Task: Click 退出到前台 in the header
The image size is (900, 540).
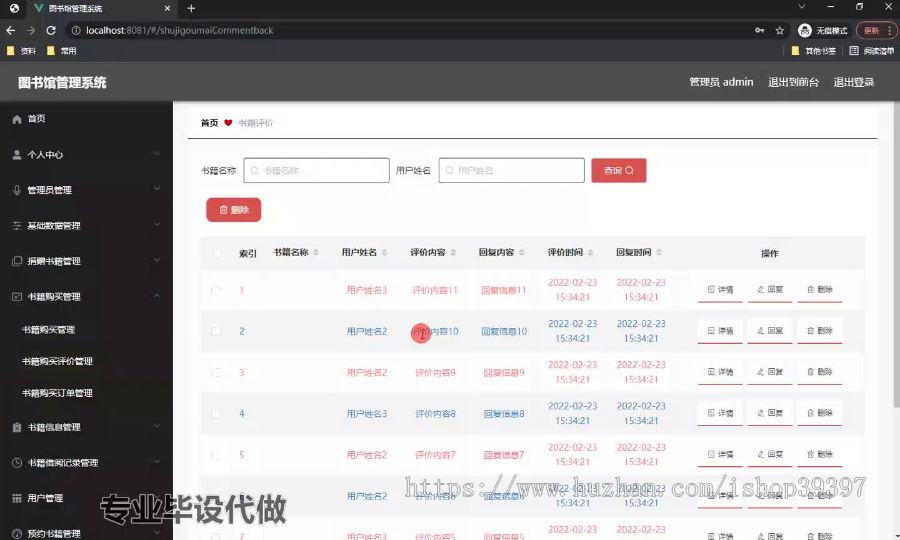Action: click(x=793, y=82)
